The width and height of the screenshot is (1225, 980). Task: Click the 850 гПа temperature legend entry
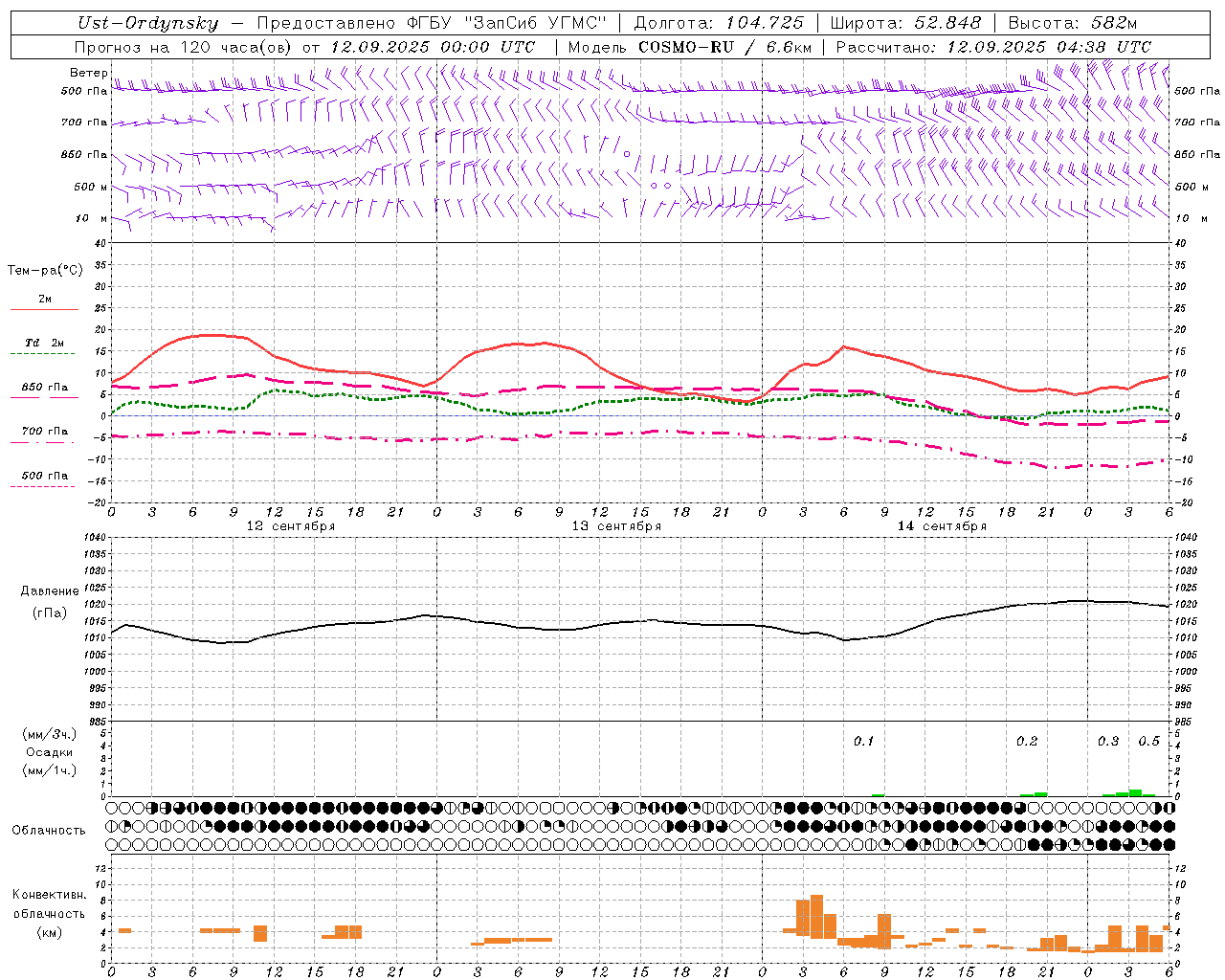click(45, 388)
